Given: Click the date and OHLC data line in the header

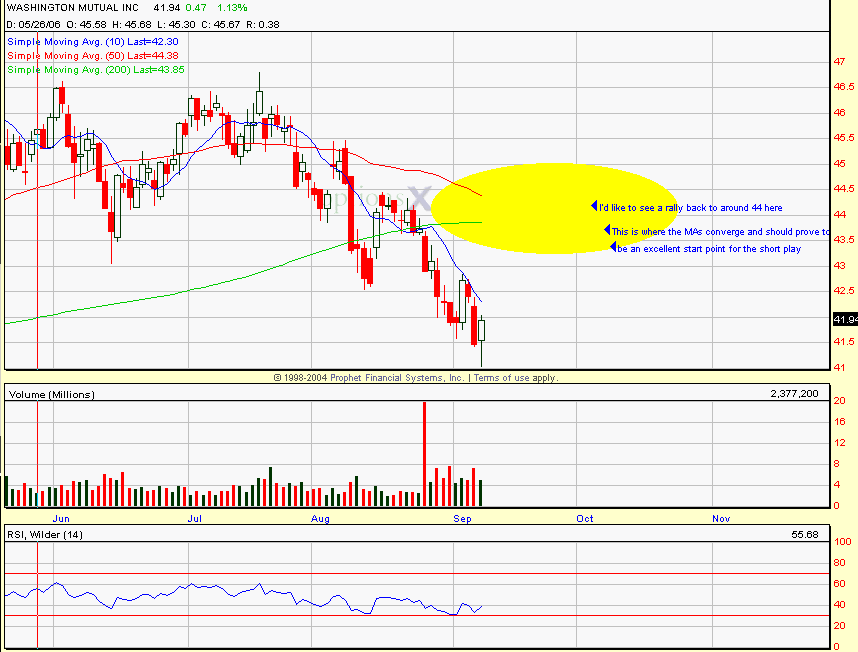Looking at the screenshot, I should point(143,25).
